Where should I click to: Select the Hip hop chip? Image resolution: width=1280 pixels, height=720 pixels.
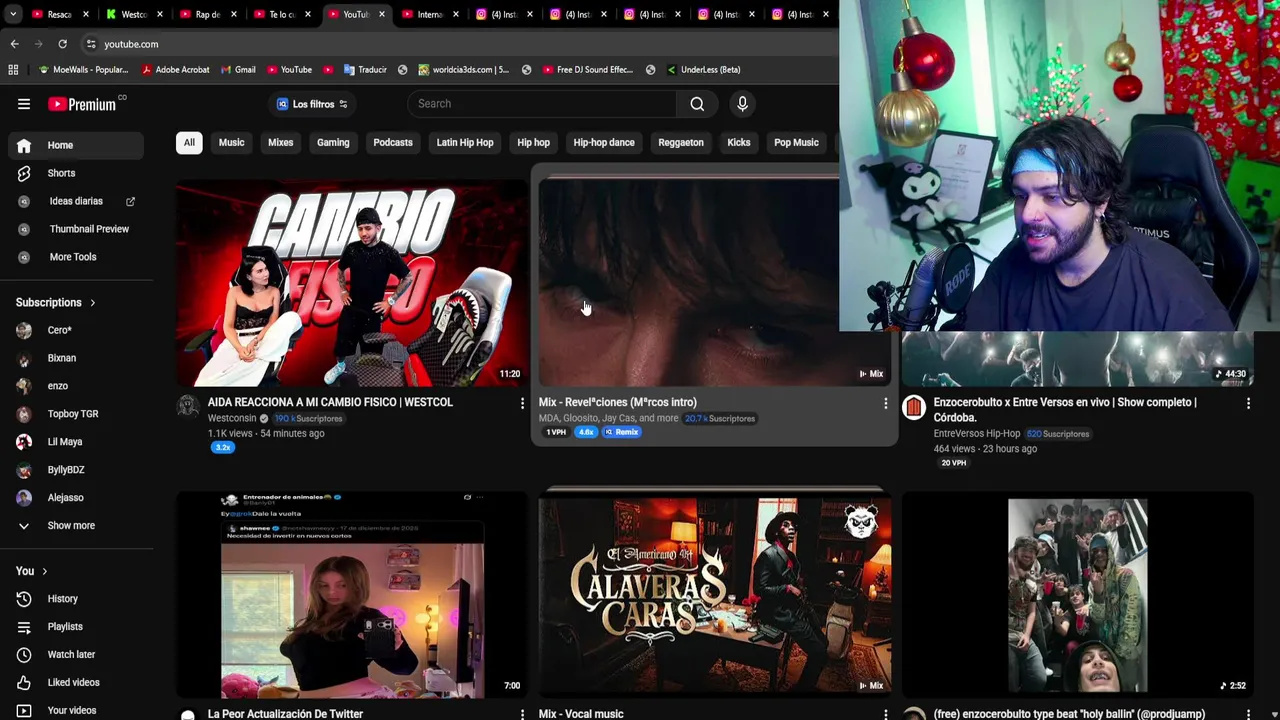(533, 143)
